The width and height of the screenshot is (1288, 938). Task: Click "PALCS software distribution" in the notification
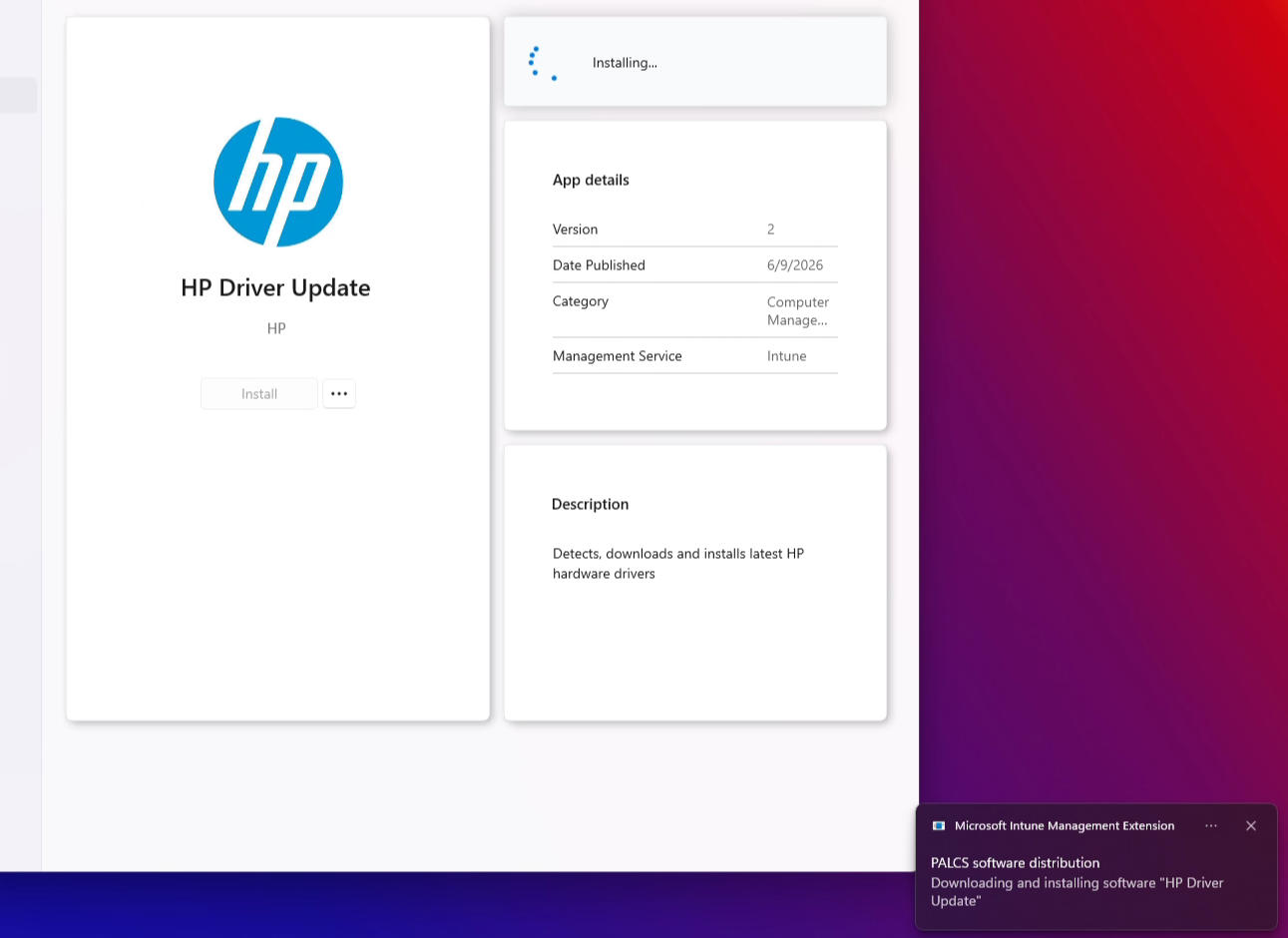1016,863
